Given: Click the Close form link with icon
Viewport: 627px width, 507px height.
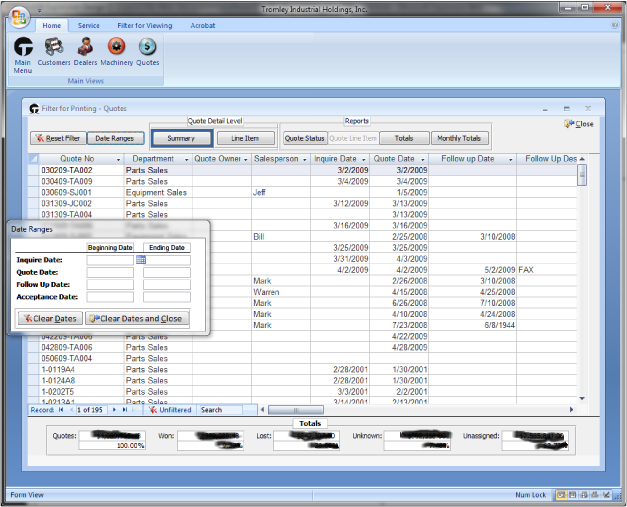Looking at the screenshot, I should (579, 124).
